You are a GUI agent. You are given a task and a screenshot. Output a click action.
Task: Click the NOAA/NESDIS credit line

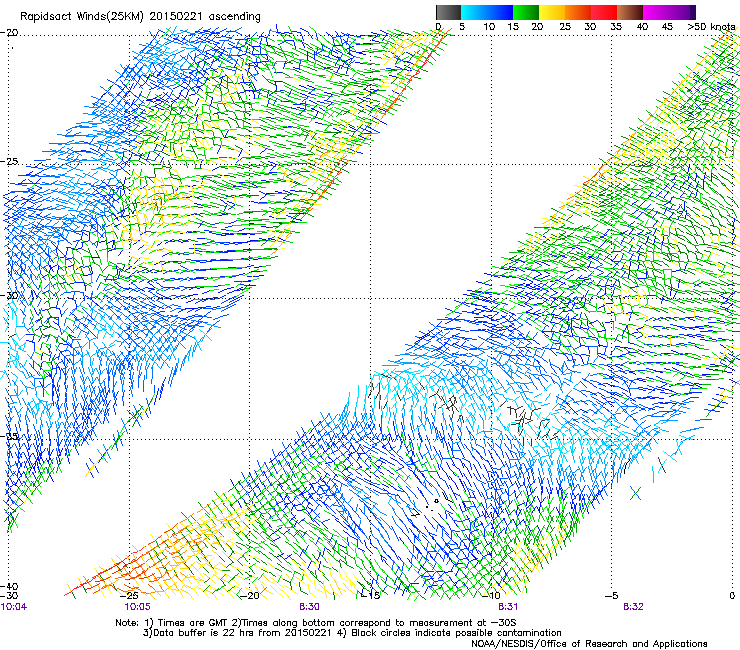[589, 644]
